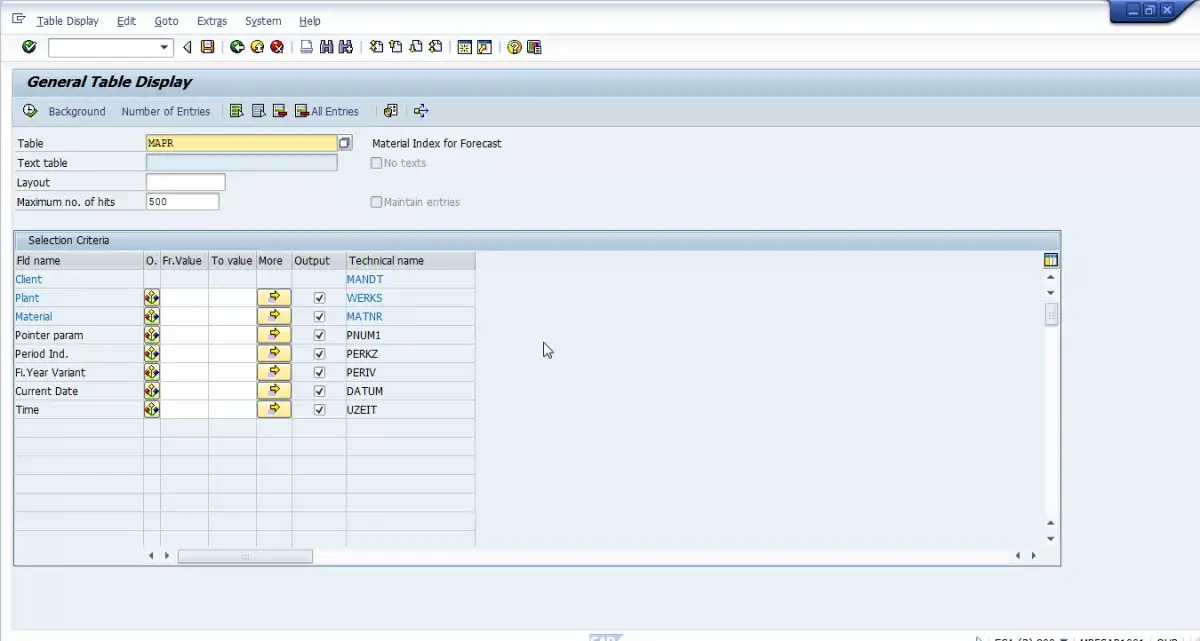
Task: Open the System menu
Action: pos(263,21)
